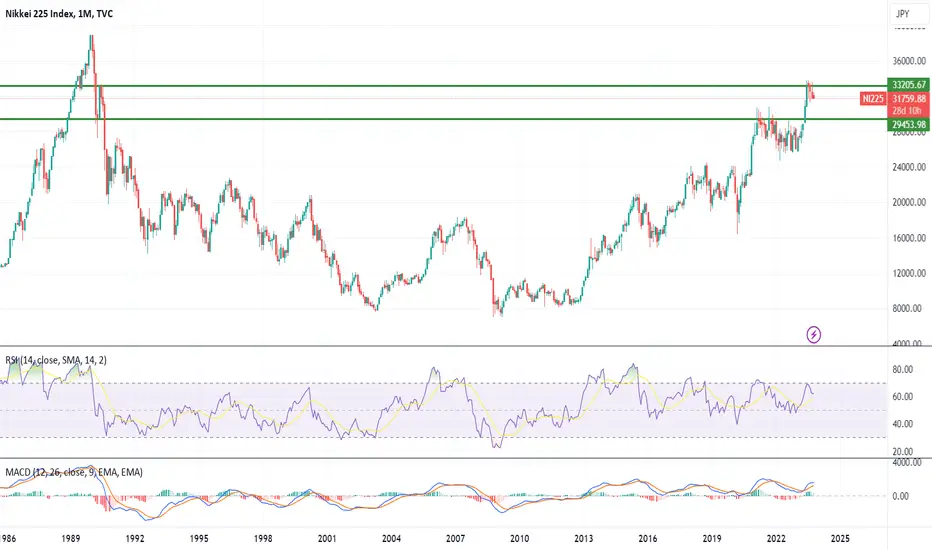932x550 pixels.
Task: Click the RSI 40.00 scale label
Action: click(x=902, y=424)
